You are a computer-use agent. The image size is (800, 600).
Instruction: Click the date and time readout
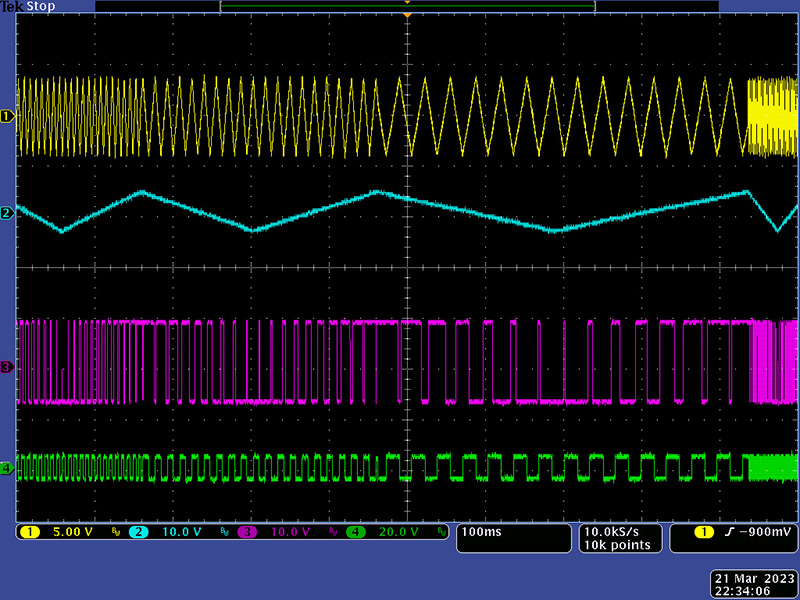753,584
